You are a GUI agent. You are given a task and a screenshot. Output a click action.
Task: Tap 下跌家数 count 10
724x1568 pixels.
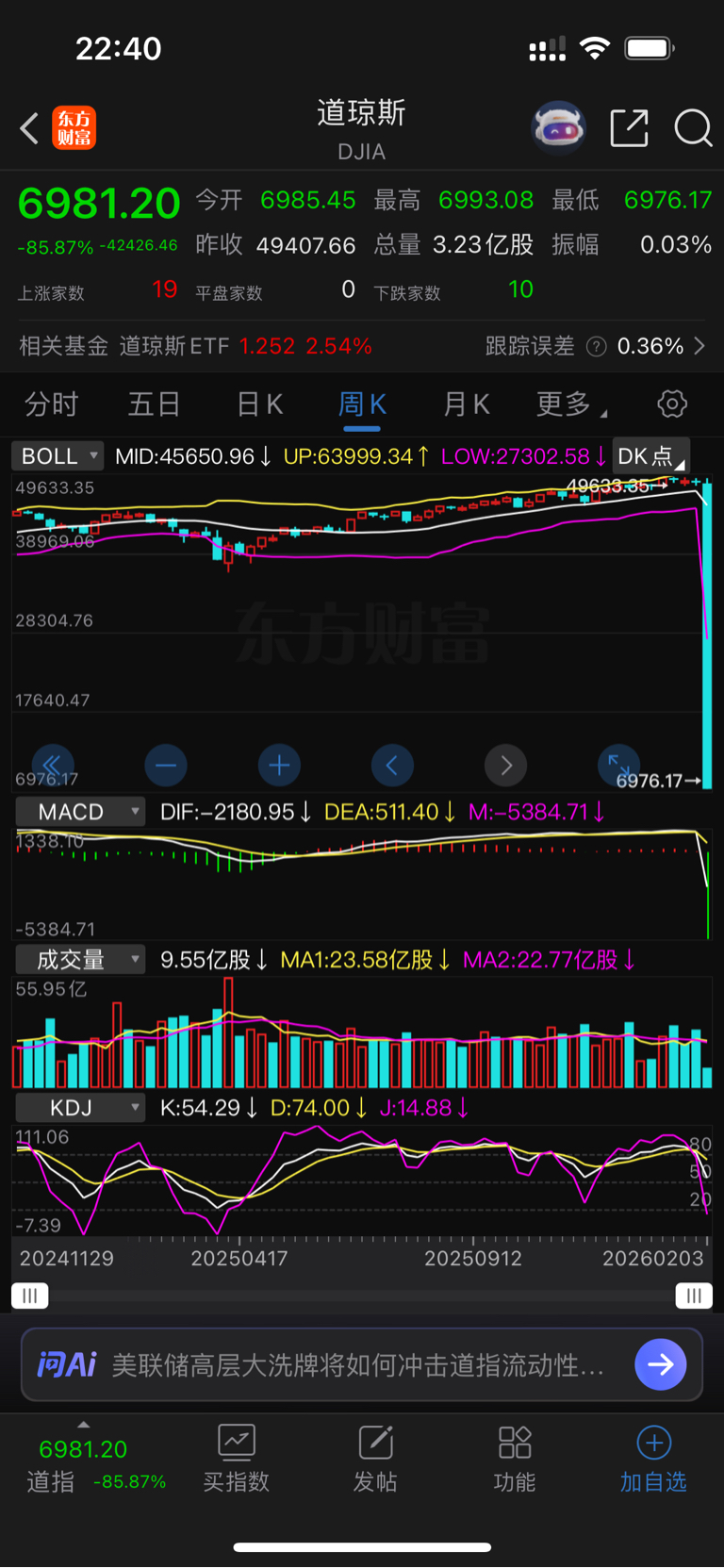click(521, 289)
